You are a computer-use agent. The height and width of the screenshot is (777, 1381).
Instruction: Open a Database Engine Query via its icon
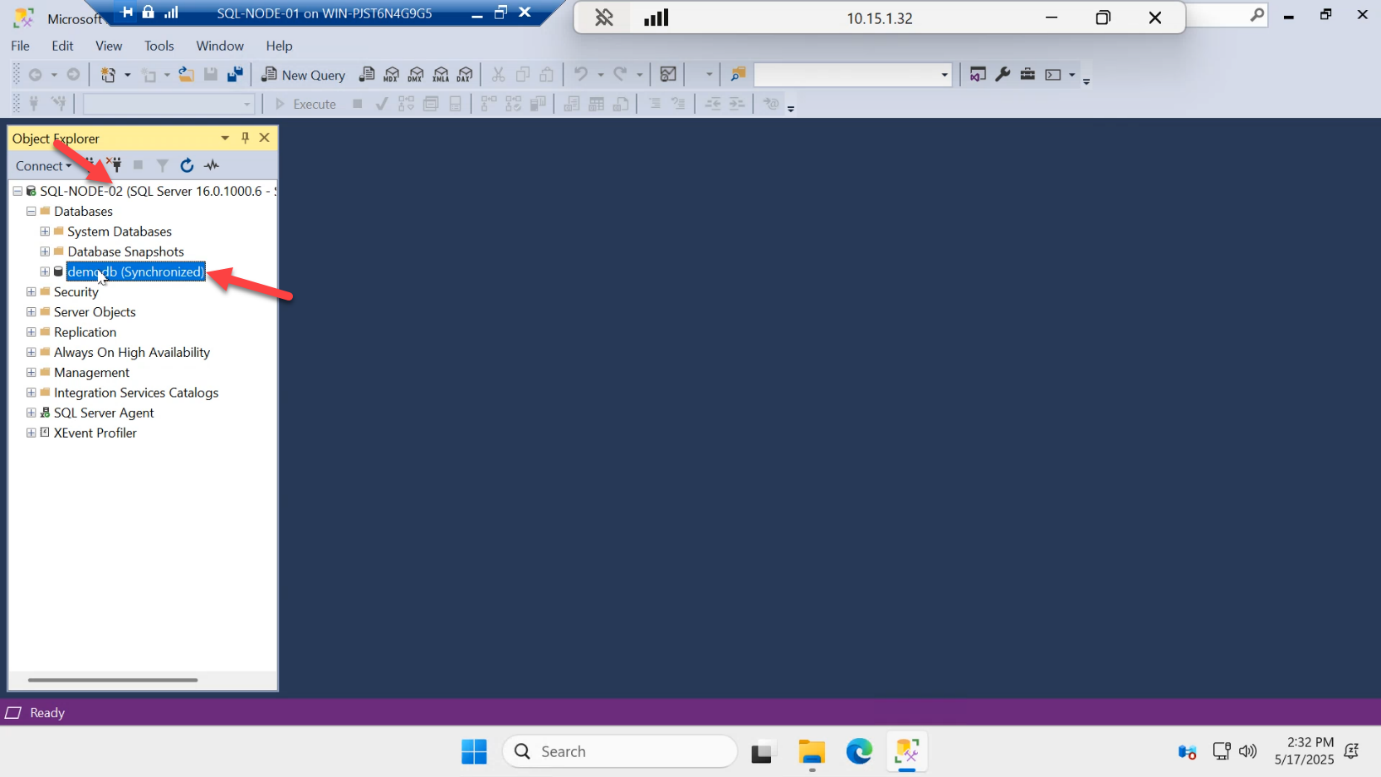coord(367,75)
